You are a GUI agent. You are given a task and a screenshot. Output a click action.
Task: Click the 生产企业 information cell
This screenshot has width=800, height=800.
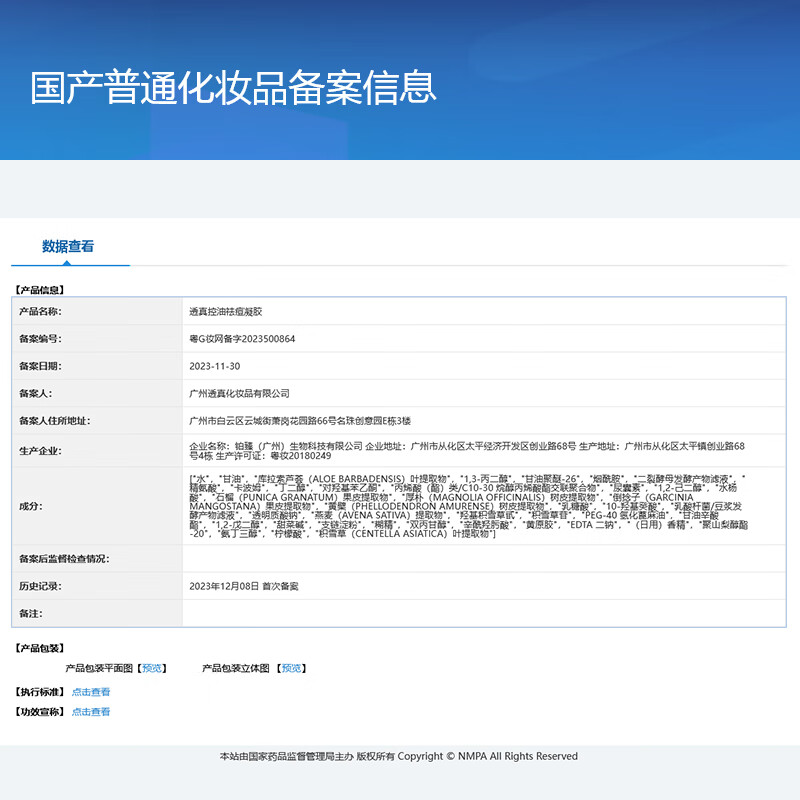(400, 449)
